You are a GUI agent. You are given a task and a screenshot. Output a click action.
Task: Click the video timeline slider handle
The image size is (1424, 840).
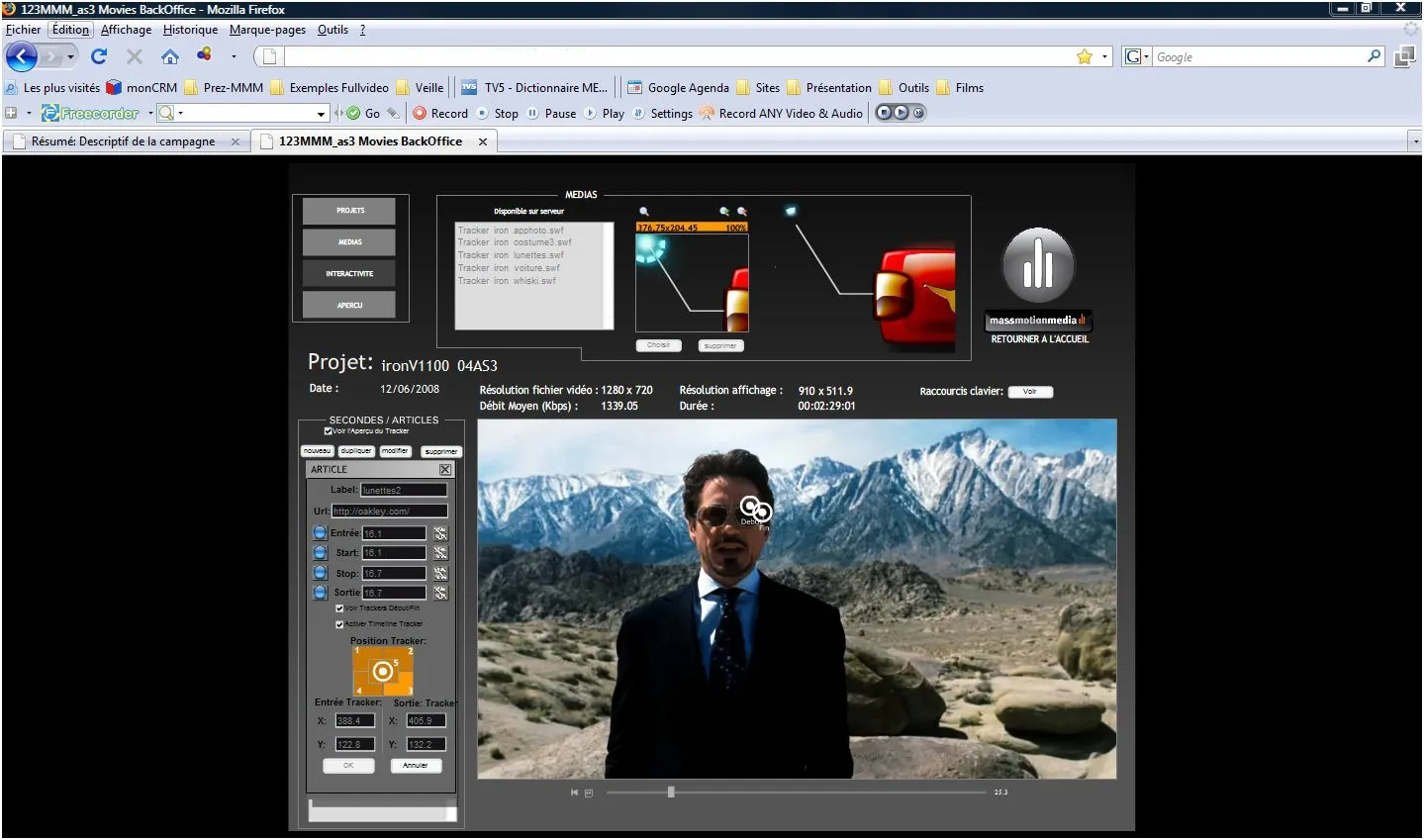tap(671, 792)
